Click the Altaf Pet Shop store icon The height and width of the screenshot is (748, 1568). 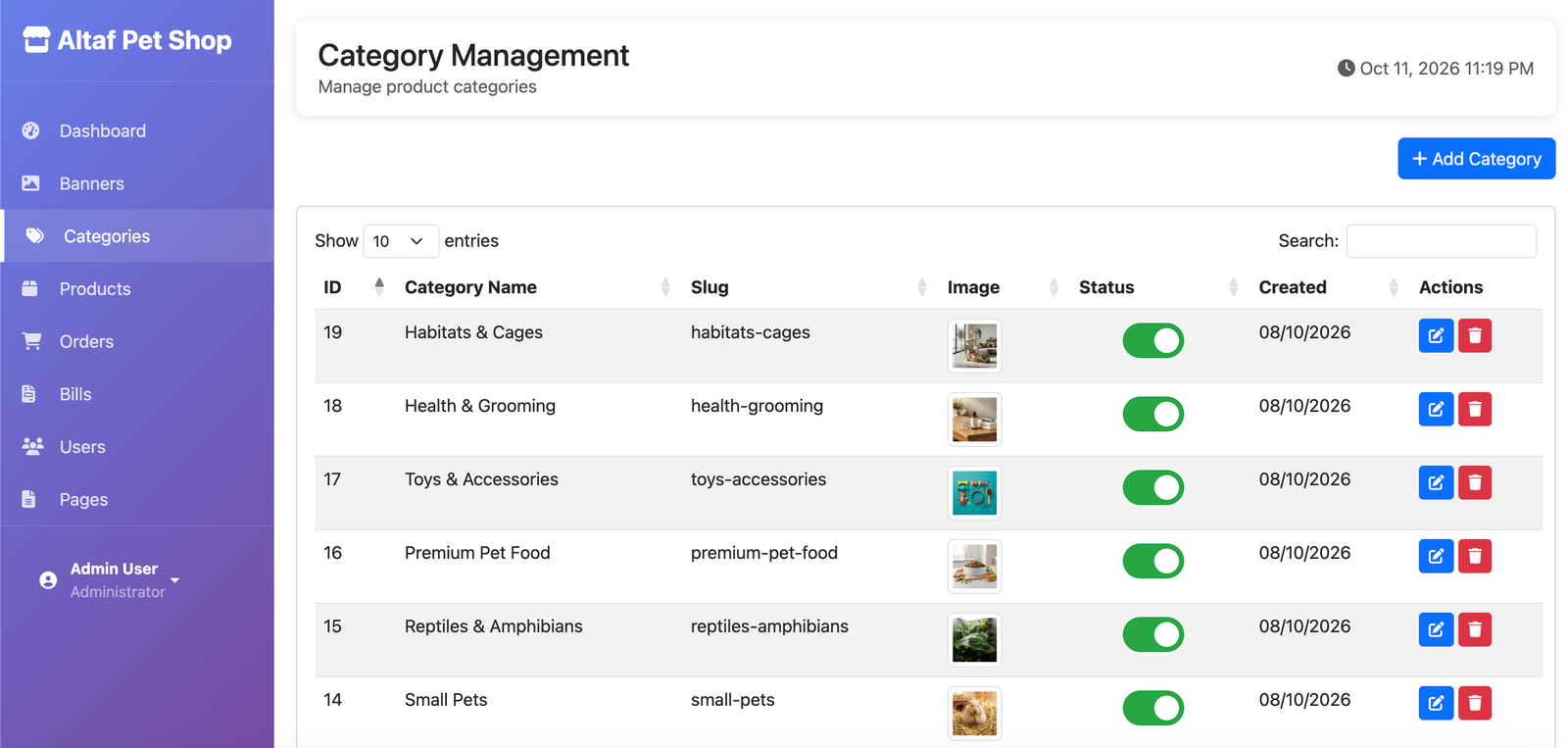[36, 40]
